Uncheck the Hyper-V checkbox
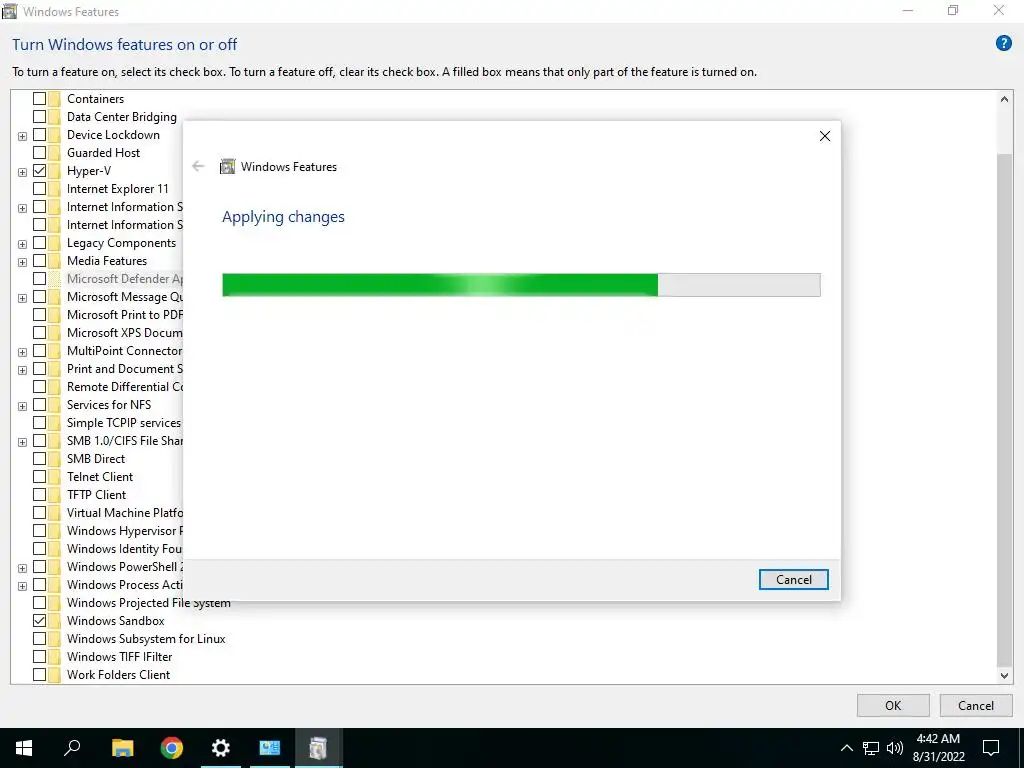 (x=39, y=171)
